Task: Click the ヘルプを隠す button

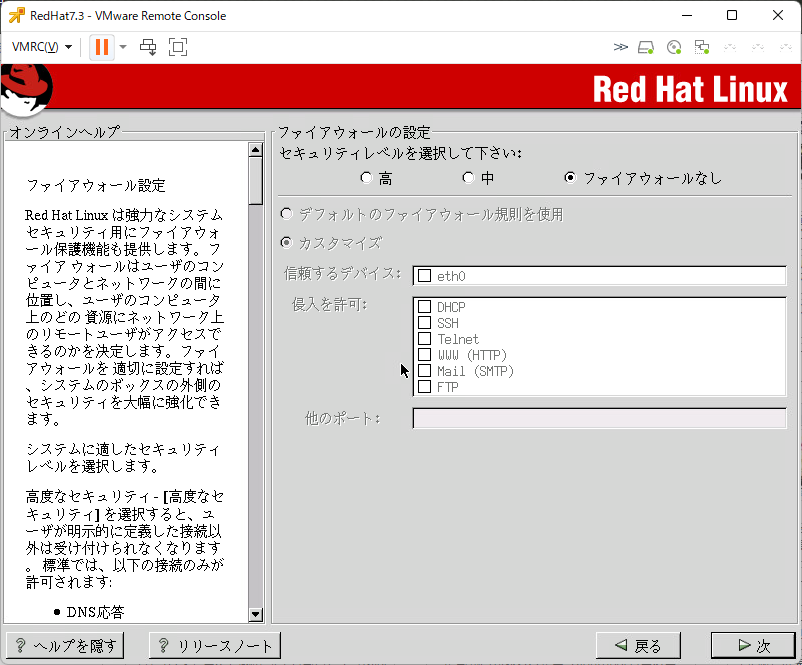Action: (x=65, y=646)
